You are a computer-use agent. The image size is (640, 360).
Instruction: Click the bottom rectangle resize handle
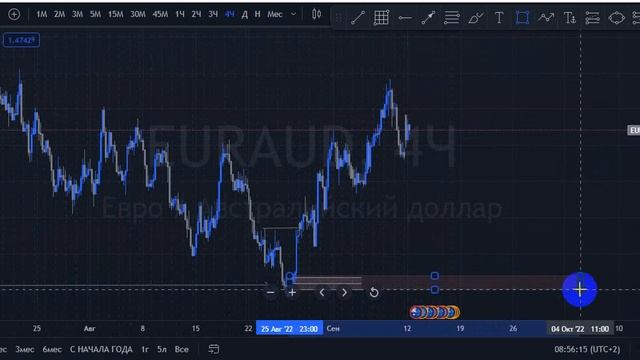435,290
